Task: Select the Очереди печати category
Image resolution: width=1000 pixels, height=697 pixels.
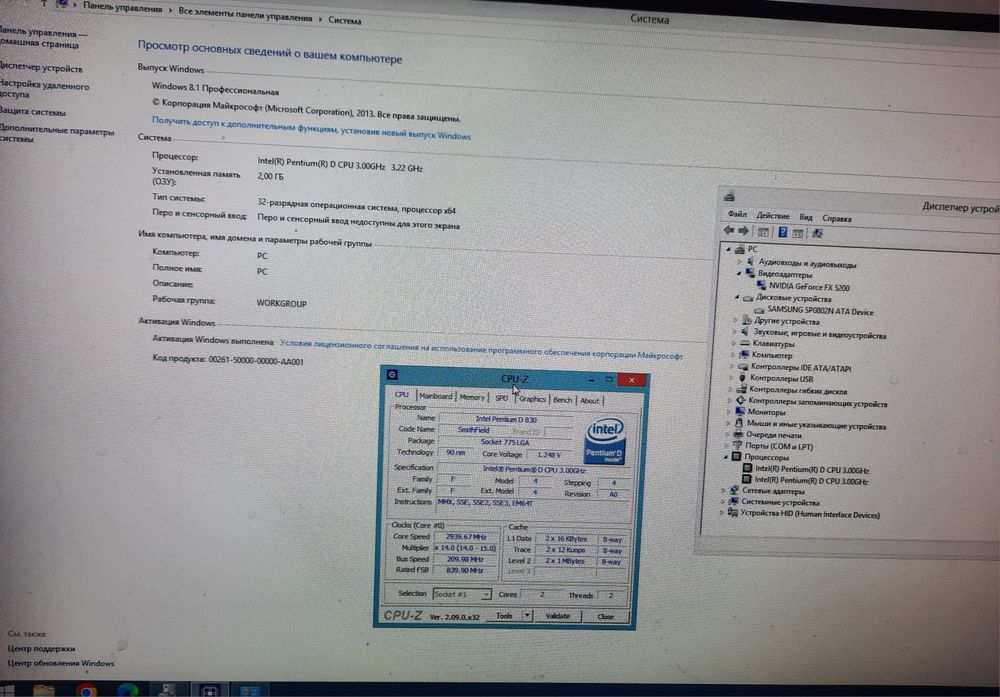Action: coord(773,435)
